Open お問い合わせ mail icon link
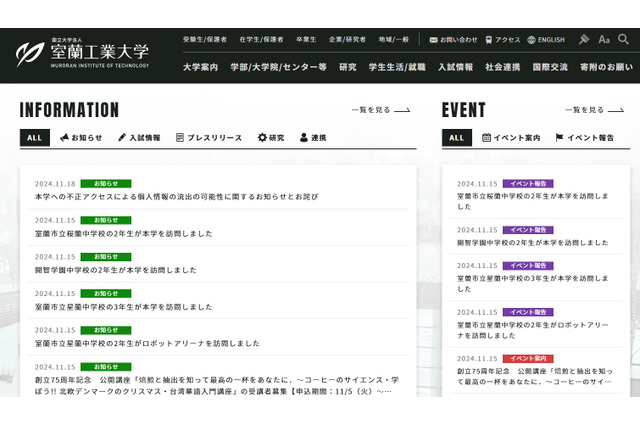Screen dimensions: 640x426 454,40
